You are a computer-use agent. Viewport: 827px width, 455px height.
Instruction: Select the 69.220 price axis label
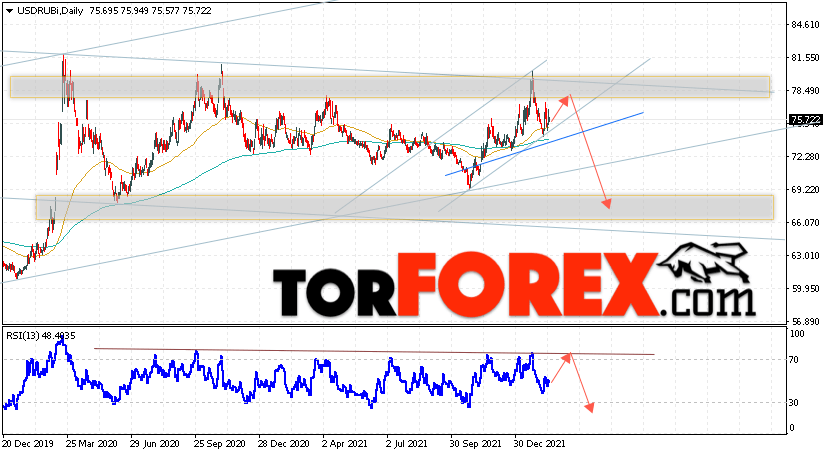(805, 189)
